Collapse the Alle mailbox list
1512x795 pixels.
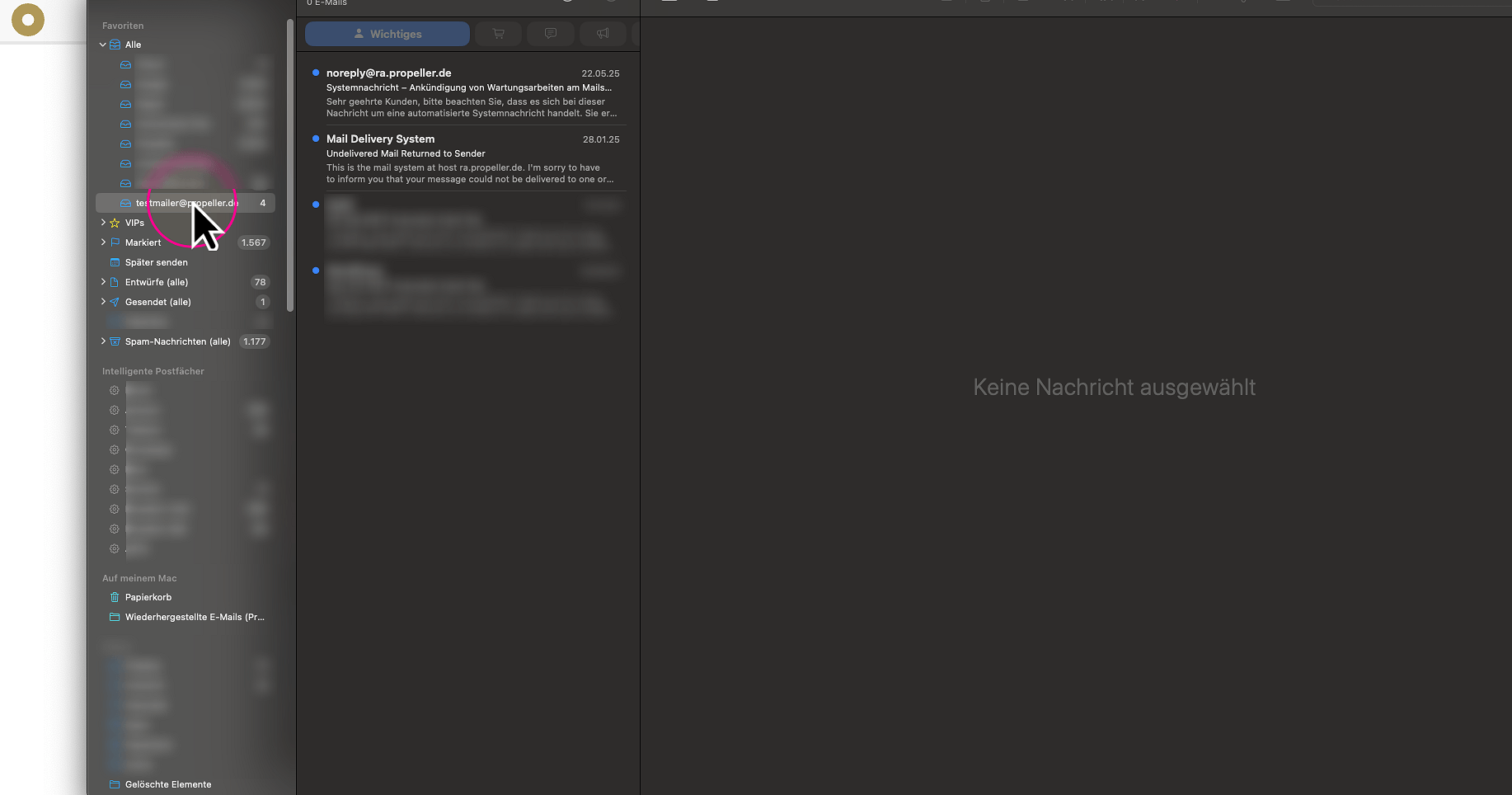(102, 45)
